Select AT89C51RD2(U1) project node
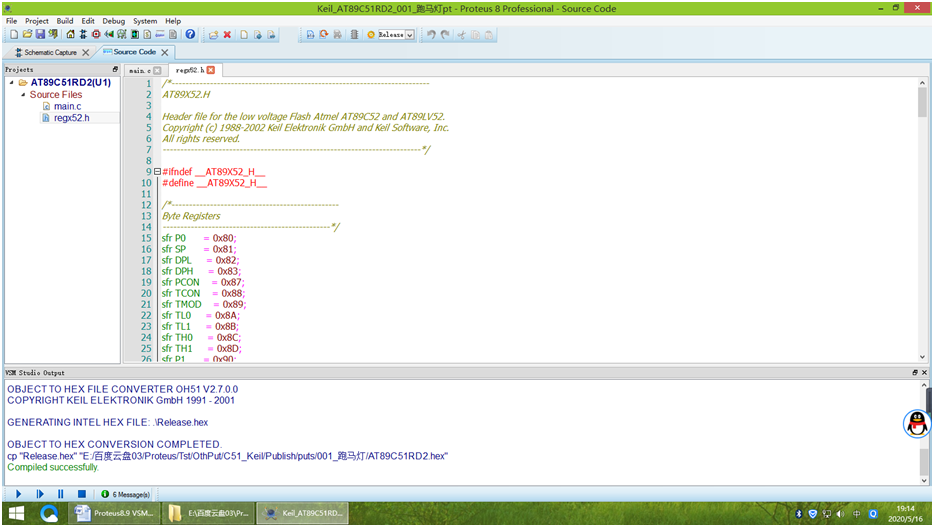 (71, 83)
